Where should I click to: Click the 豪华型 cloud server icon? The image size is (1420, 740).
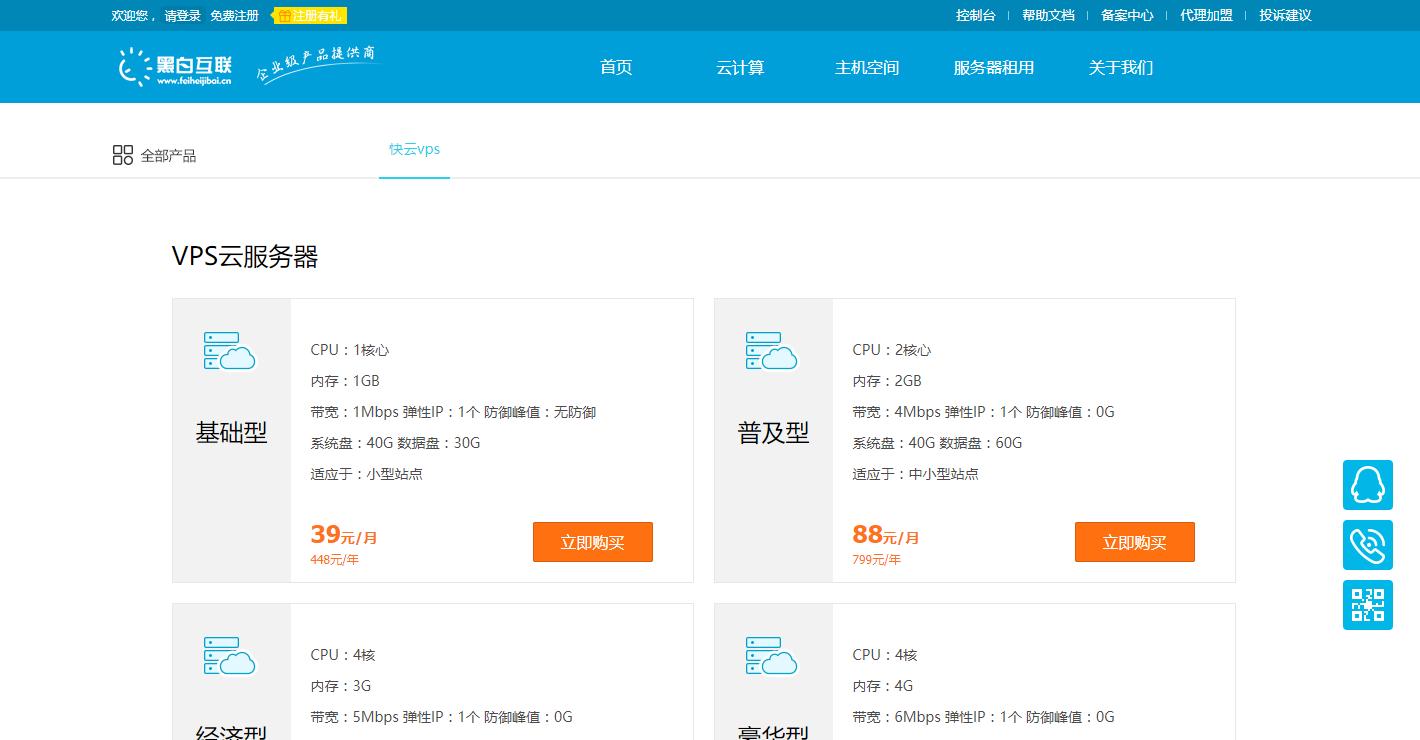(771, 657)
